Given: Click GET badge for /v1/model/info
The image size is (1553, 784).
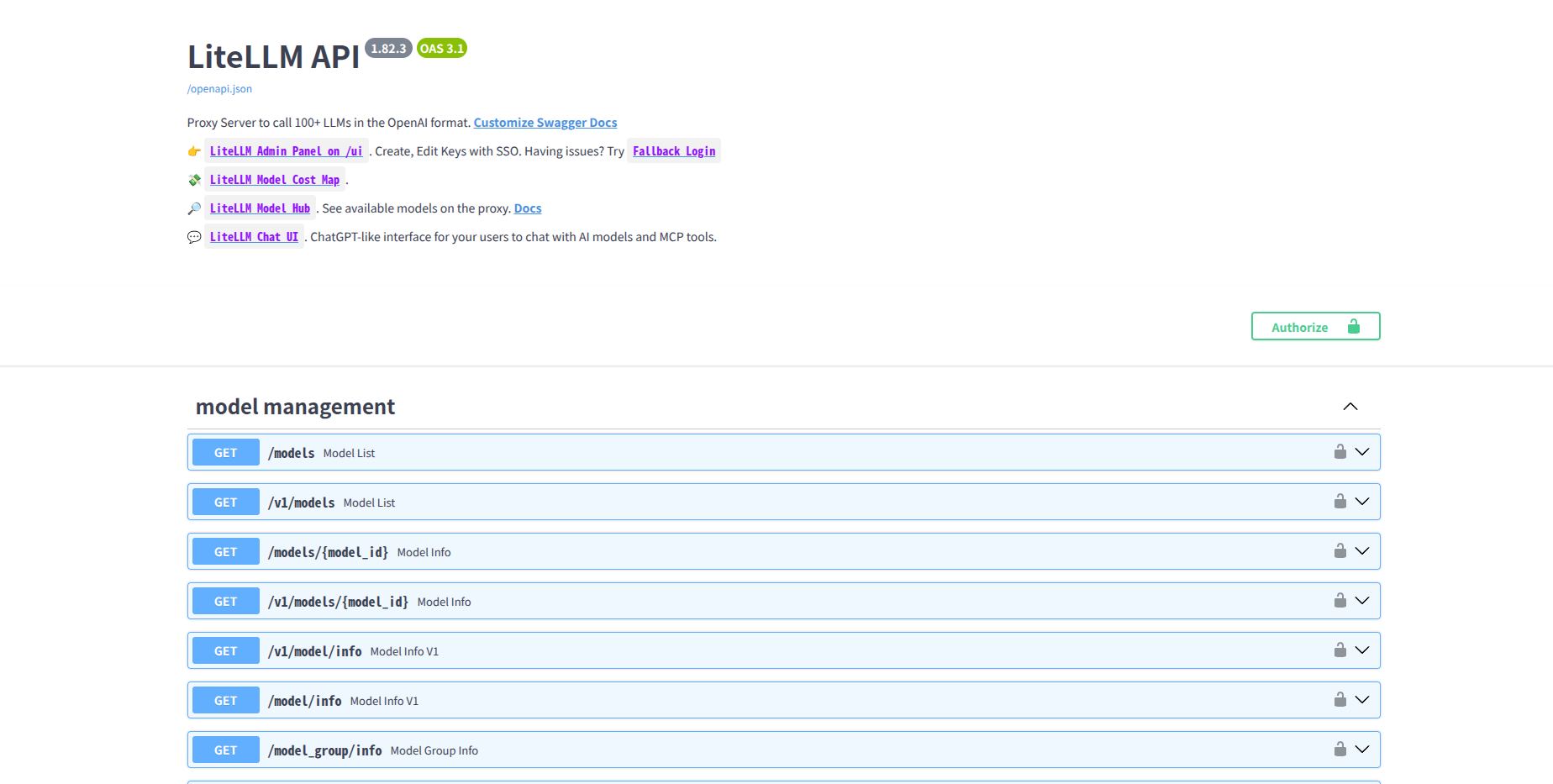Looking at the screenshot, I should (226, 650).
